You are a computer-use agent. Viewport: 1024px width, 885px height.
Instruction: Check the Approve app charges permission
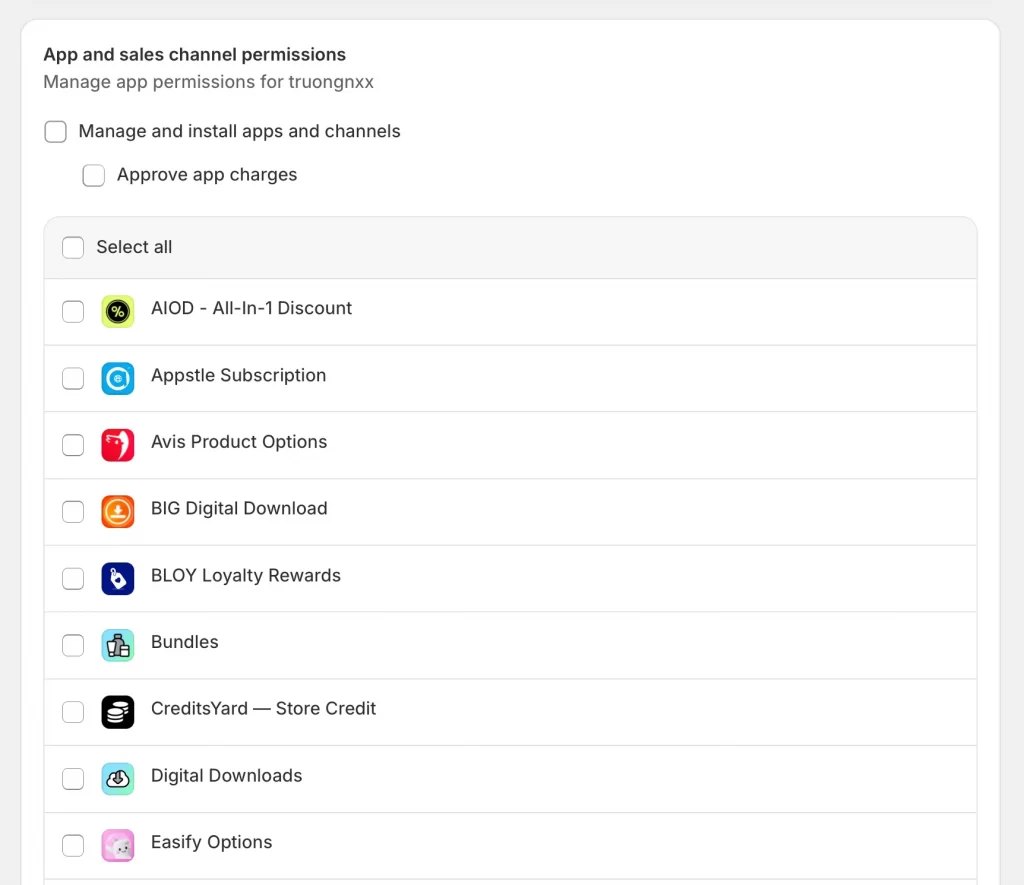tap(93, 175)
